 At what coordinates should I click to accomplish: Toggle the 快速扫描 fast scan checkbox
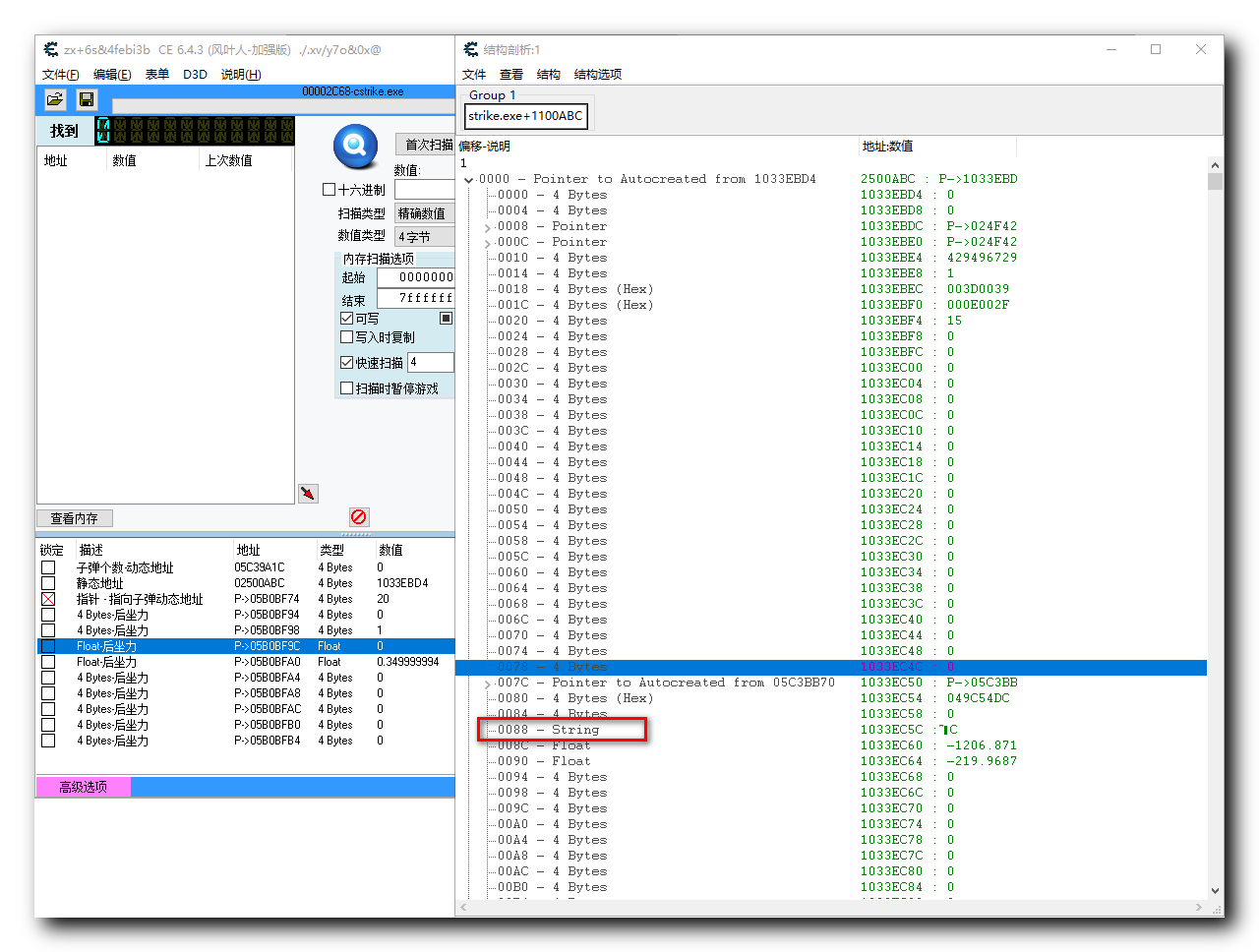tap(346, 363)
